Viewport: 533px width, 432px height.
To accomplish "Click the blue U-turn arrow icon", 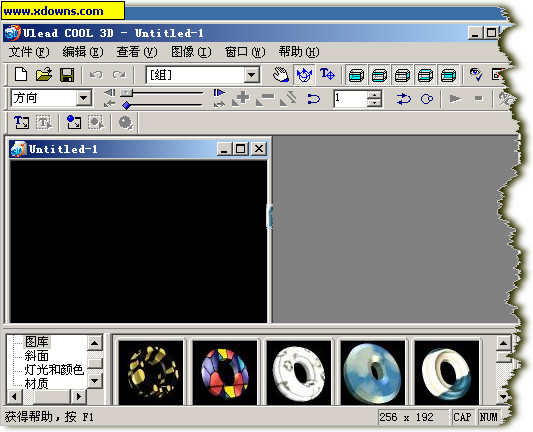I will click(x=313, y=99).
